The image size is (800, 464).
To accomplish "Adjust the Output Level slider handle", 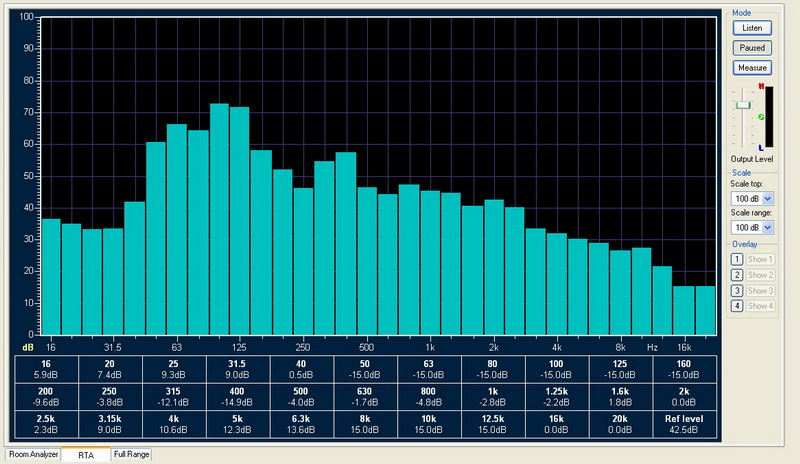I will [743, 105].
